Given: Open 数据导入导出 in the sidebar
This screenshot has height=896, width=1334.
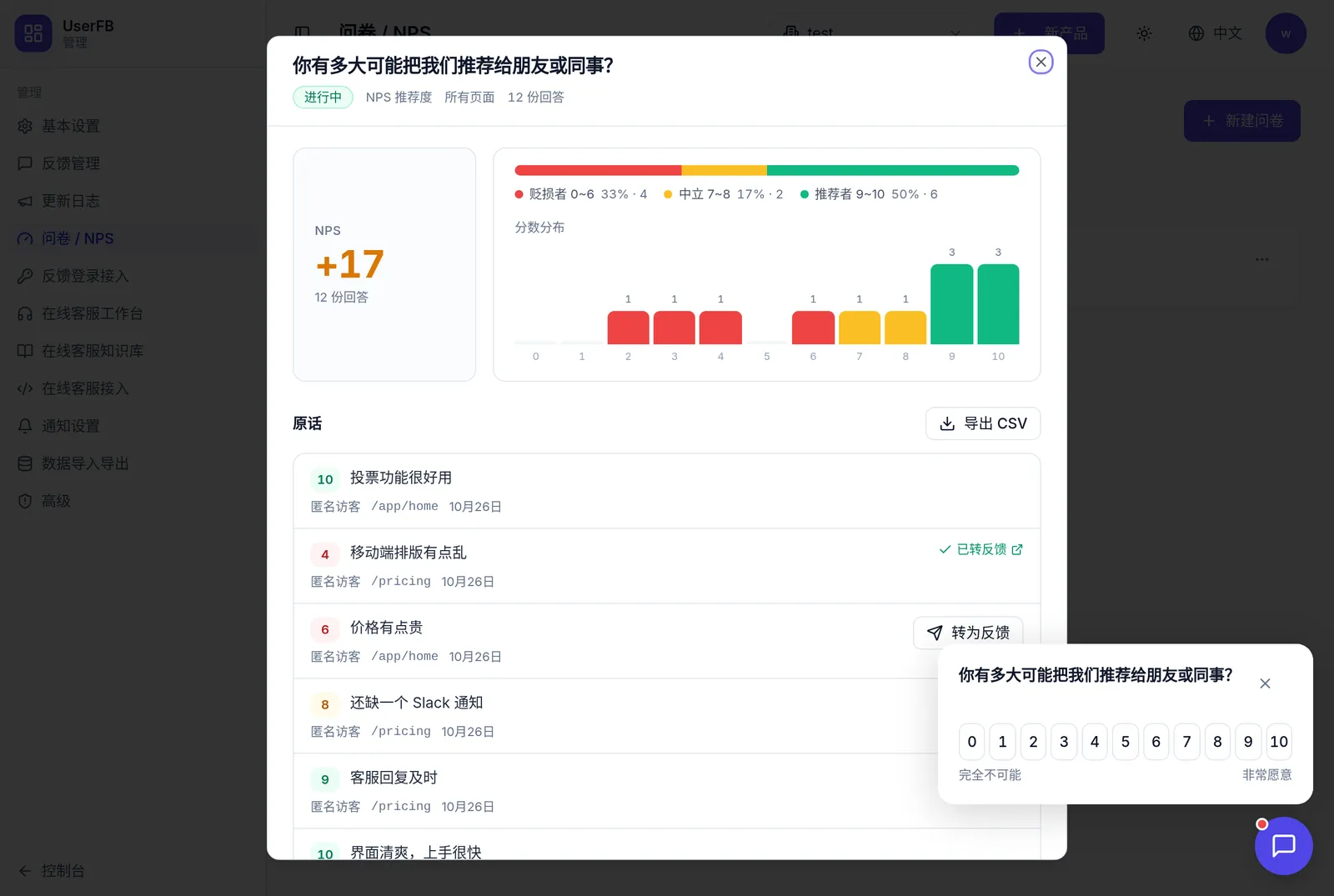Looking at the screenshot, I should coord(133,463).
